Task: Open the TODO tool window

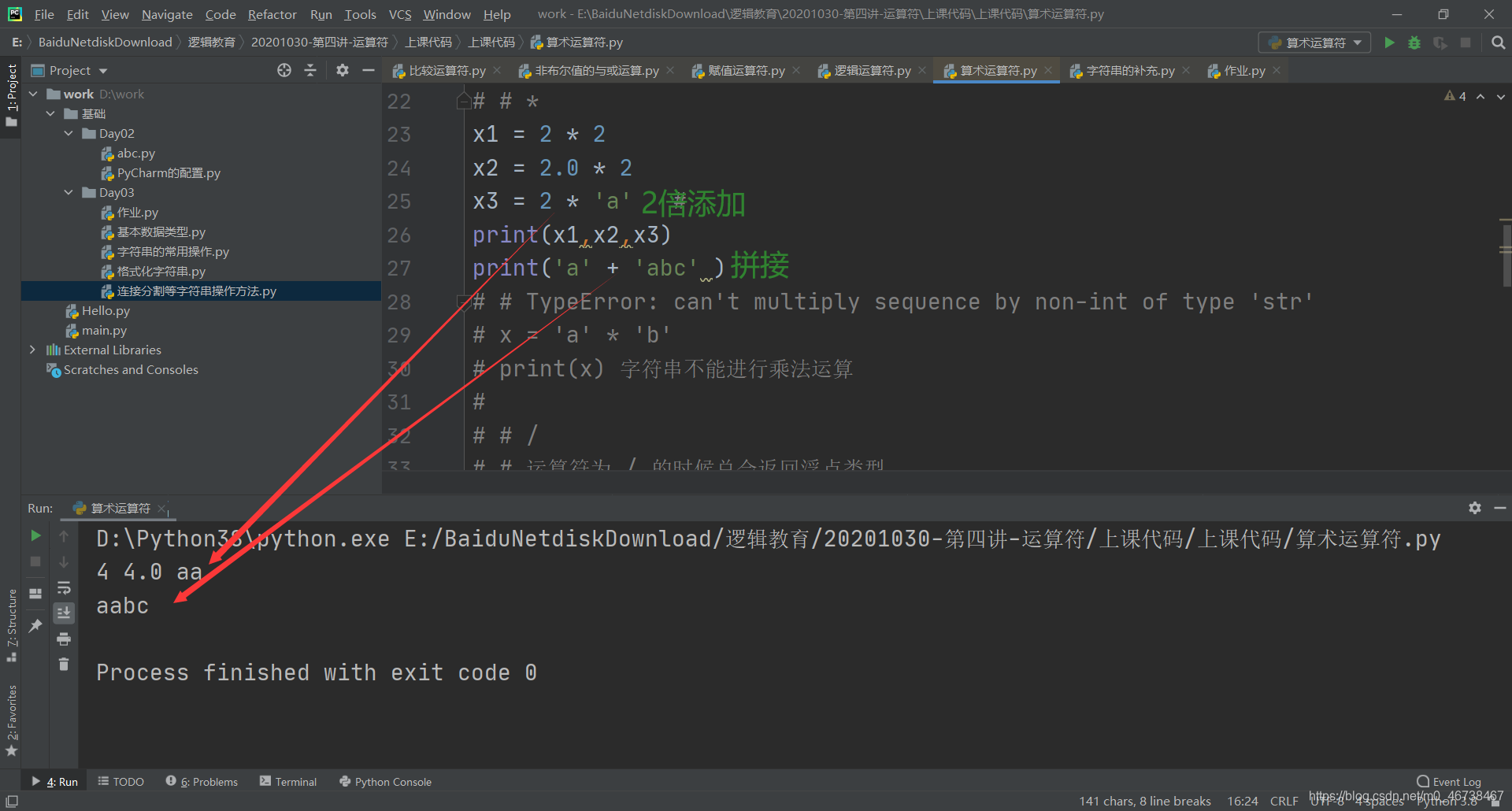Action: 121,781
